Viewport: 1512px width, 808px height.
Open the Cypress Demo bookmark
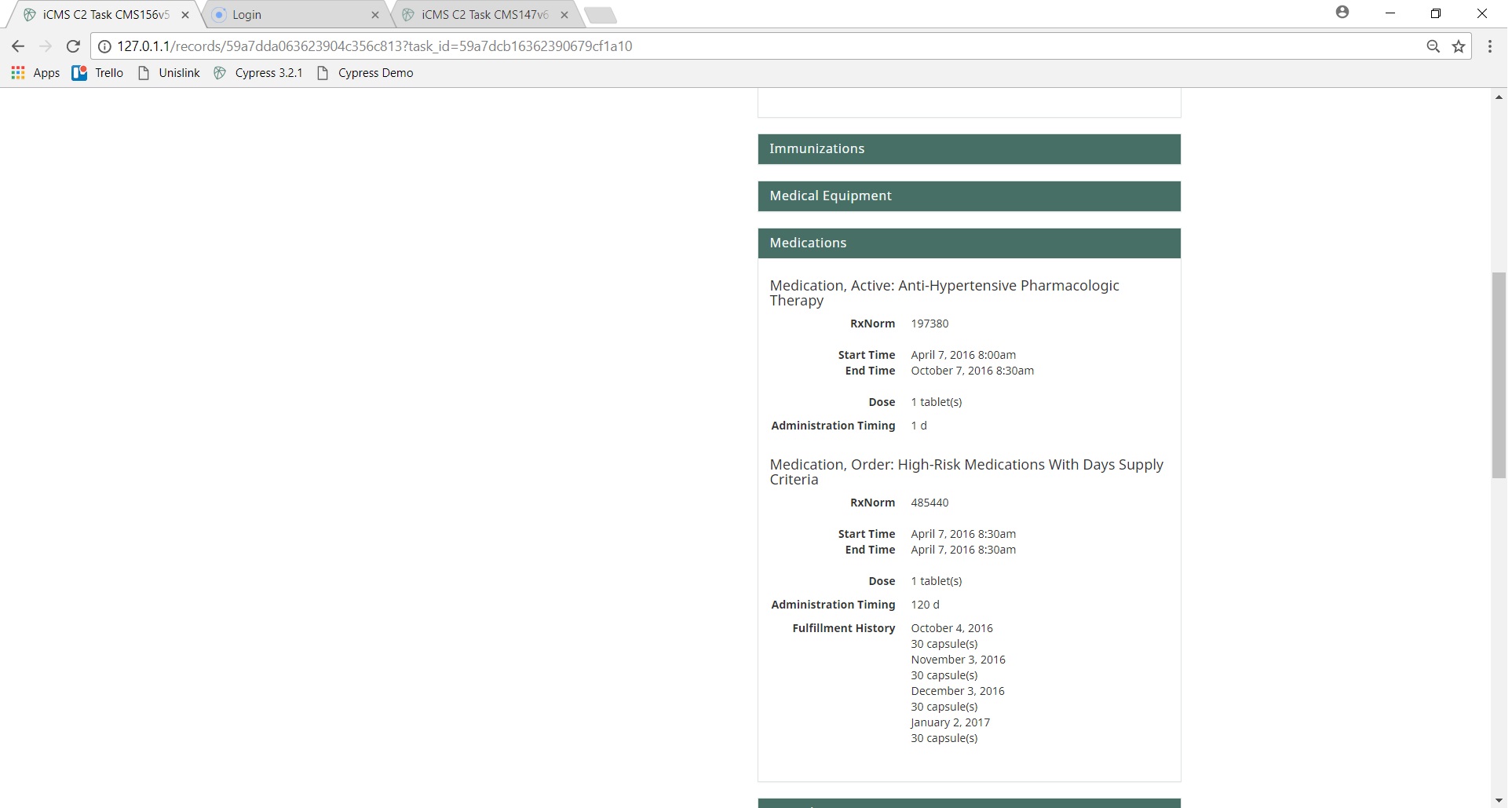coord(365,73)
